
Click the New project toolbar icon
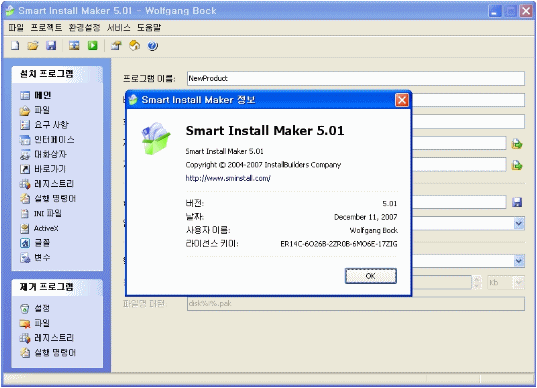tap(15, 46)
